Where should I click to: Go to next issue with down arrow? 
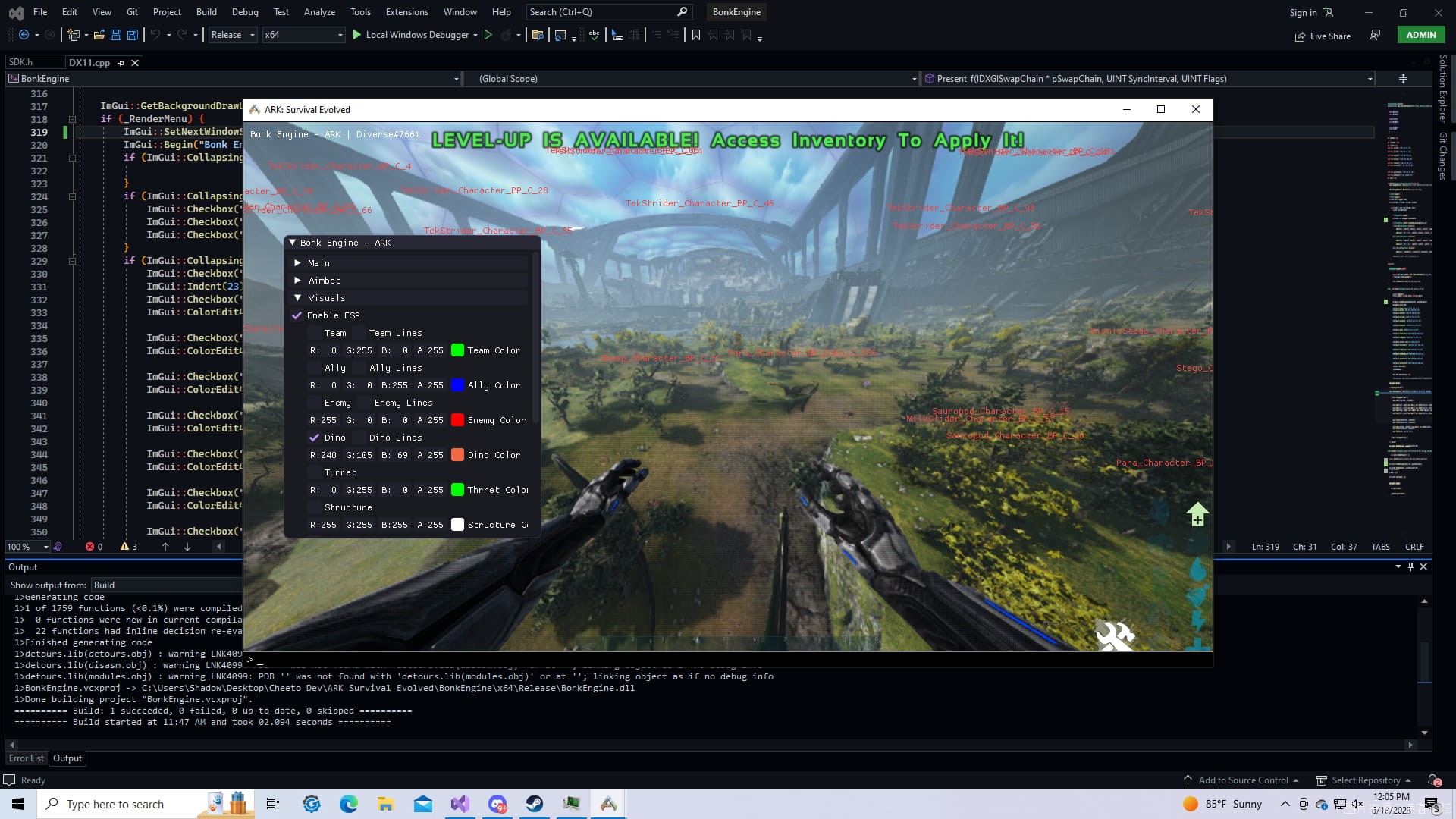tap(187, 547)
